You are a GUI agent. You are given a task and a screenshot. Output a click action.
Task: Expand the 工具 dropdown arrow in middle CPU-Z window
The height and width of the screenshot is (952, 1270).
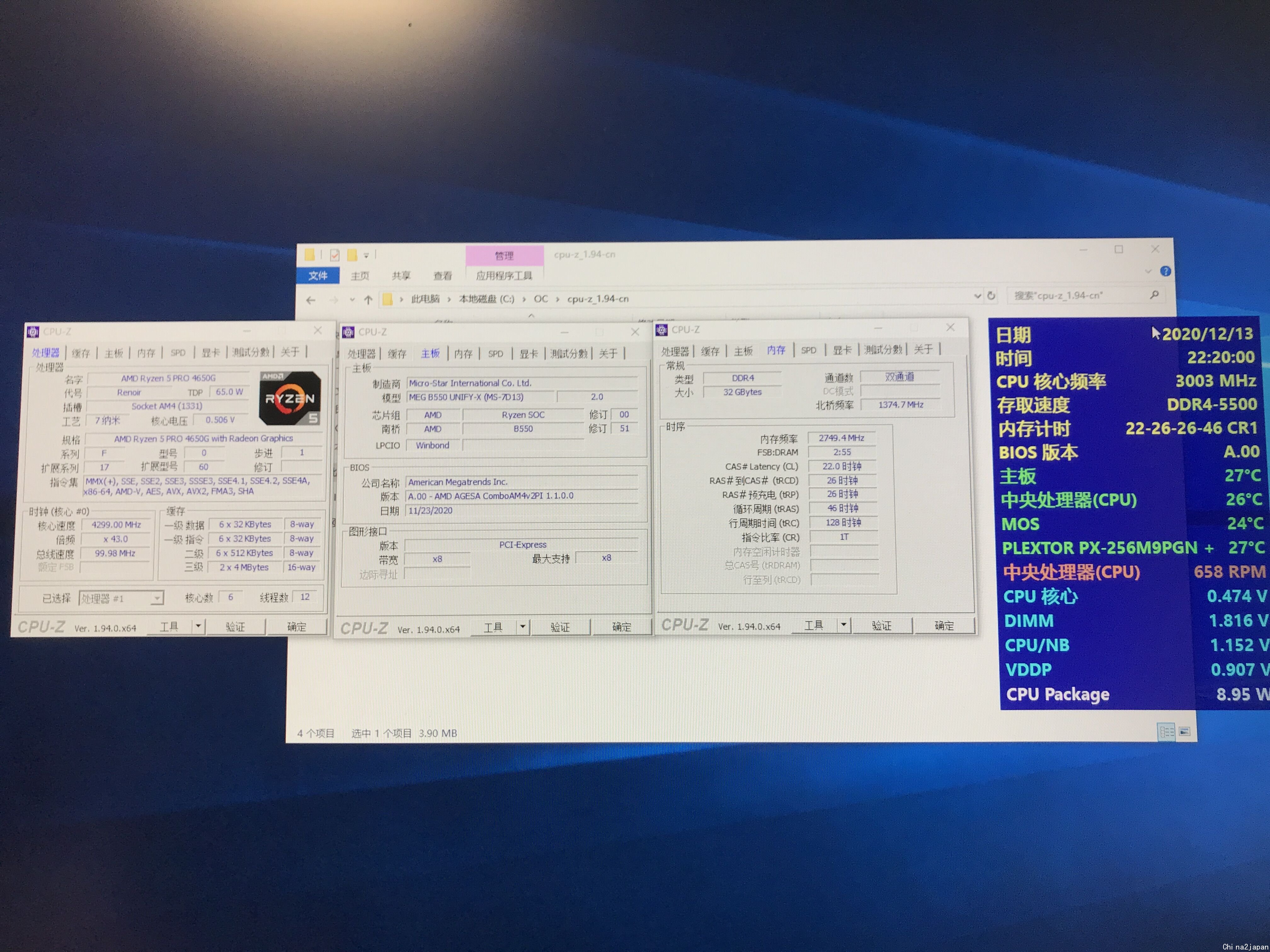pyautogui.click(x=523, y=627)
